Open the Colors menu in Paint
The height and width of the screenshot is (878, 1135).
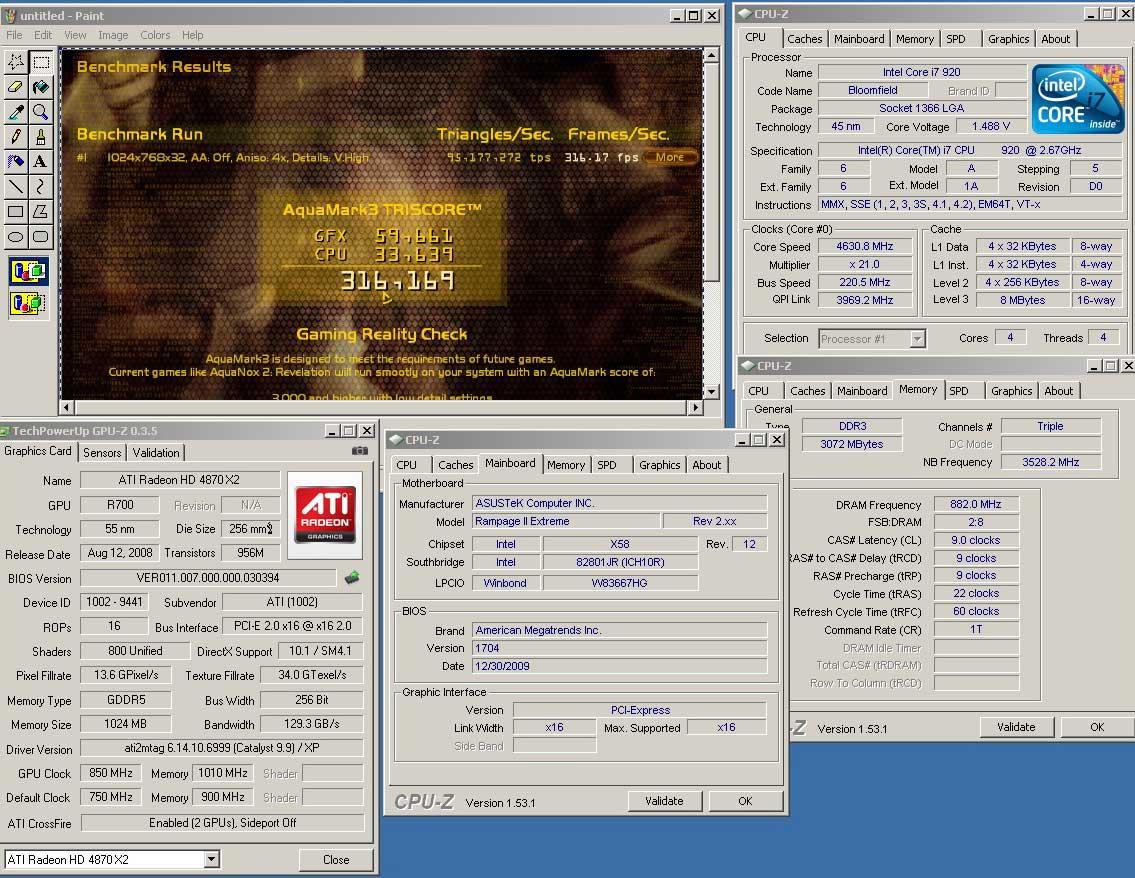[155, 35]
